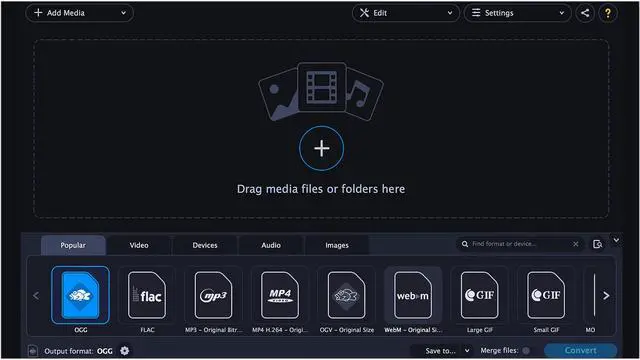Screen dimensions: 640x360
Task: Switch to the Popular tab
Action: (x=73, y=245)
